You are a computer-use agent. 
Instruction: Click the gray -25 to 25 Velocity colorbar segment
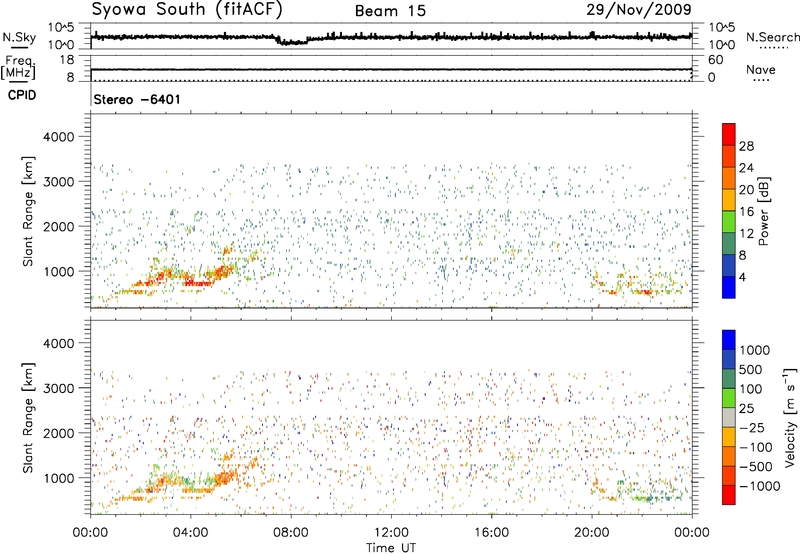coord(729,417)
